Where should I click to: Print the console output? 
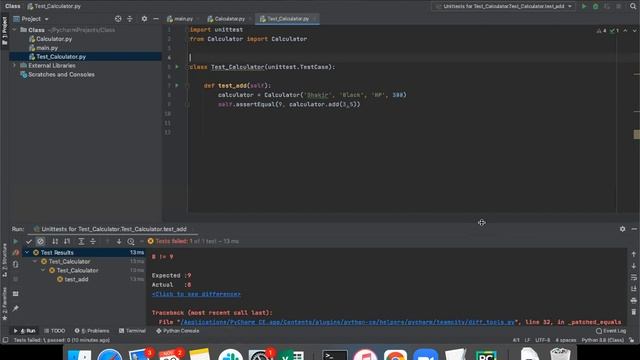point(633,300)
